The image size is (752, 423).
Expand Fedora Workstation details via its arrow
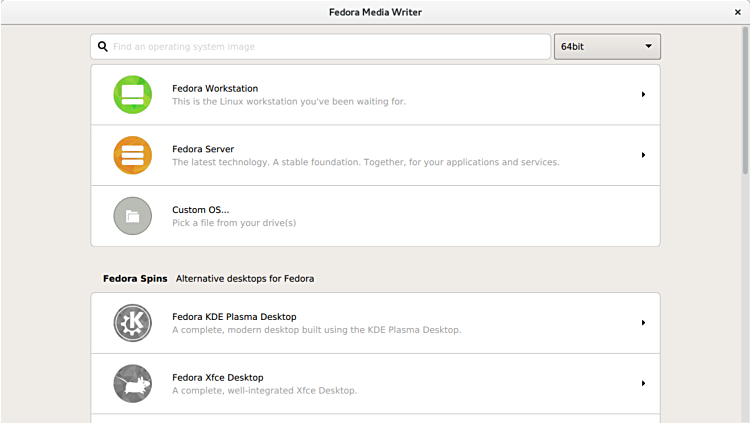643,95
